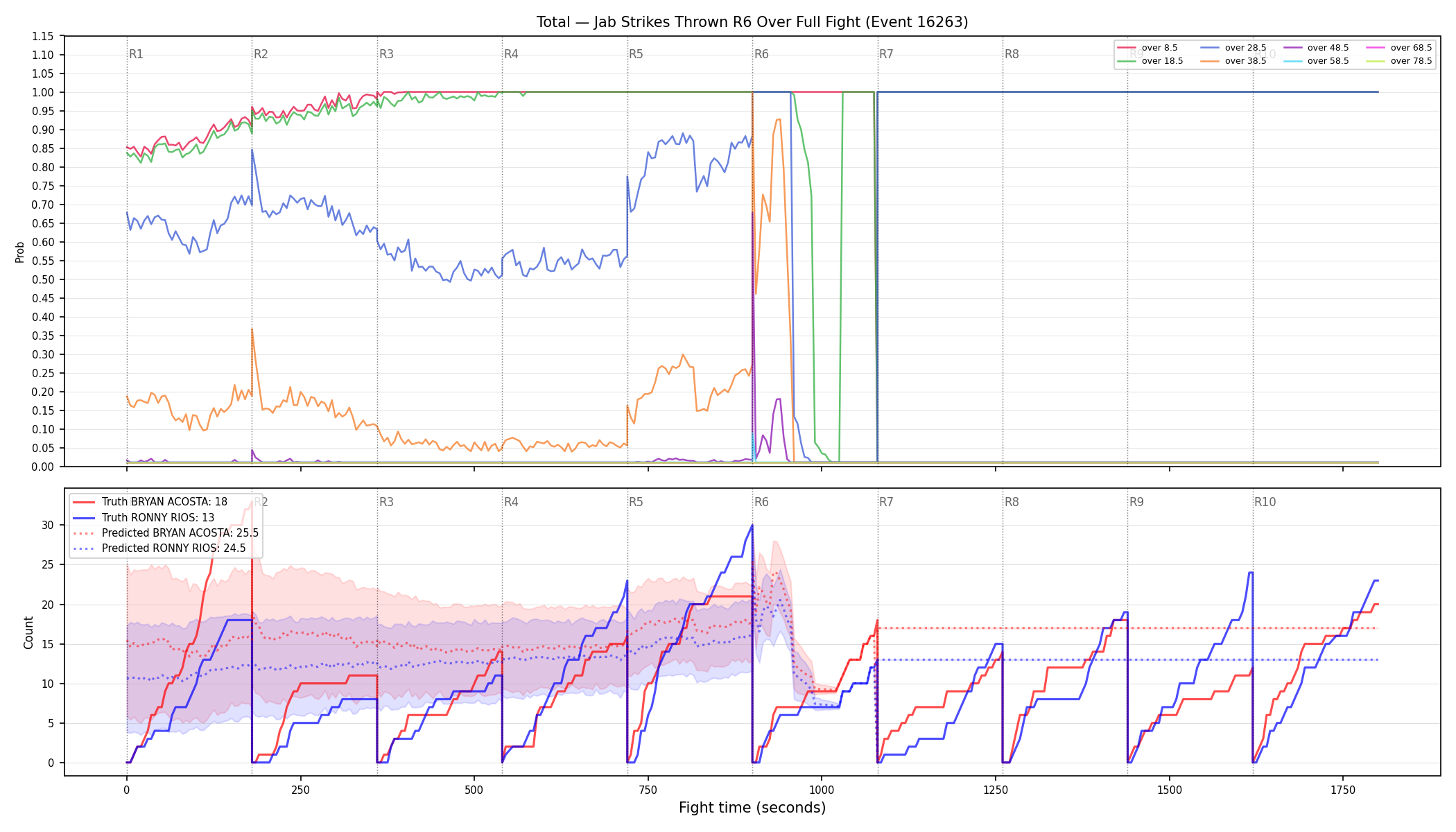Click the '1250' tick on the fight time axis
Image resolution: width=1456 pixels, height=832 pixels.
click(x=996, y=790)
